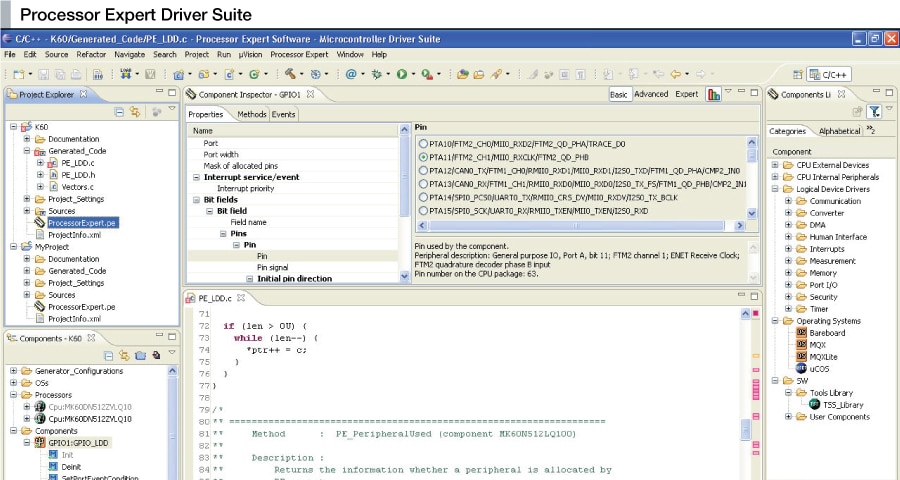Switch inspector to Advanced view
Screen dimensions: 900x480
[651, 94]
